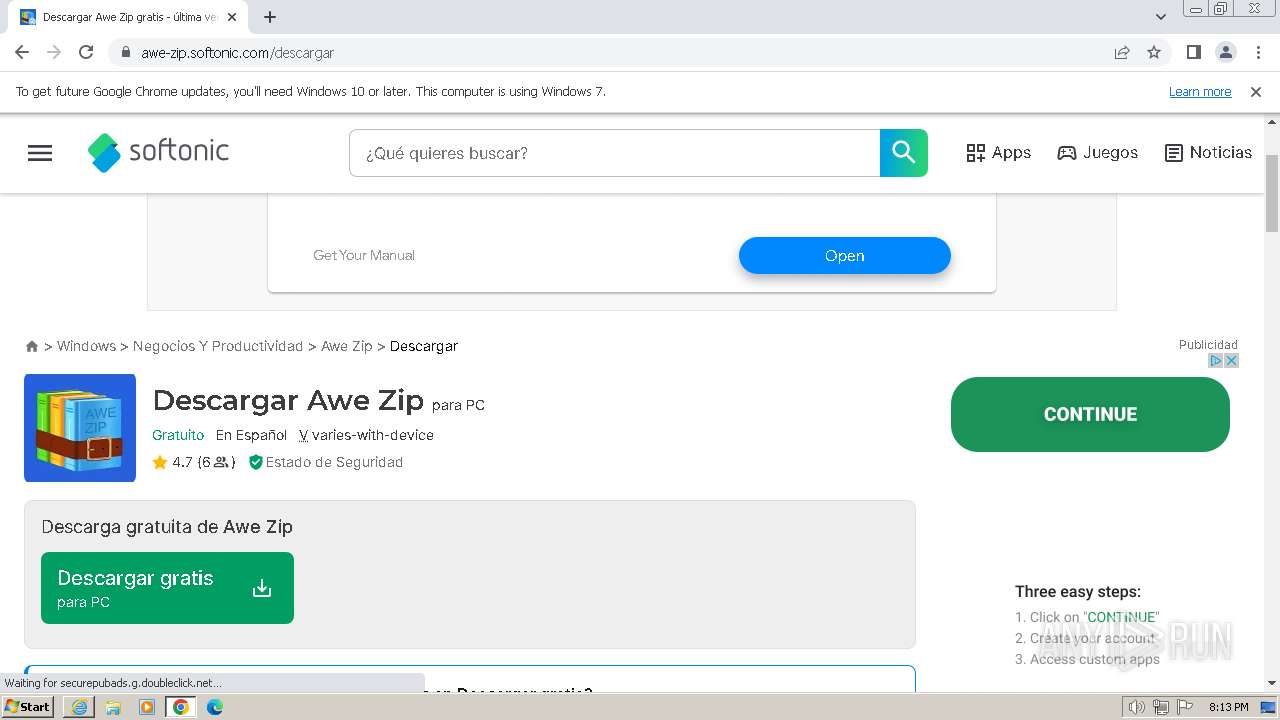Open Windows Media Player taskbar icon
Image resolution: width=1280 pixels, height=720 pixels.
click(x=147, y=707)
